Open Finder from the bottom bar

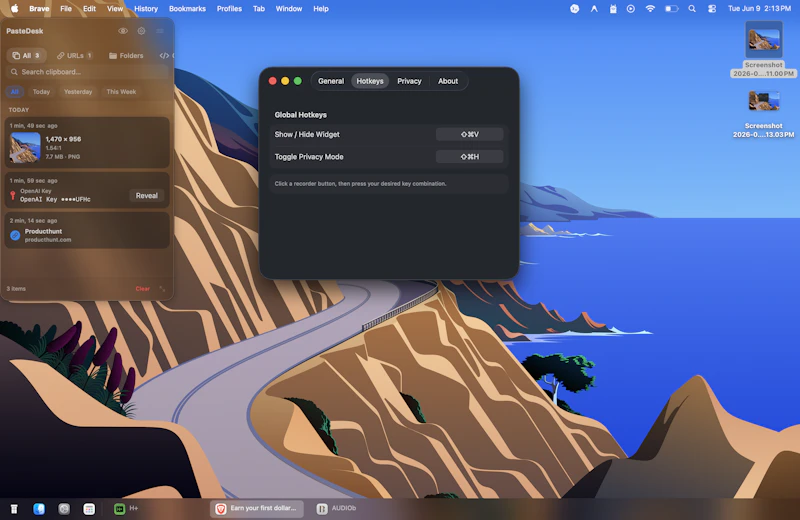click(39, 509)
